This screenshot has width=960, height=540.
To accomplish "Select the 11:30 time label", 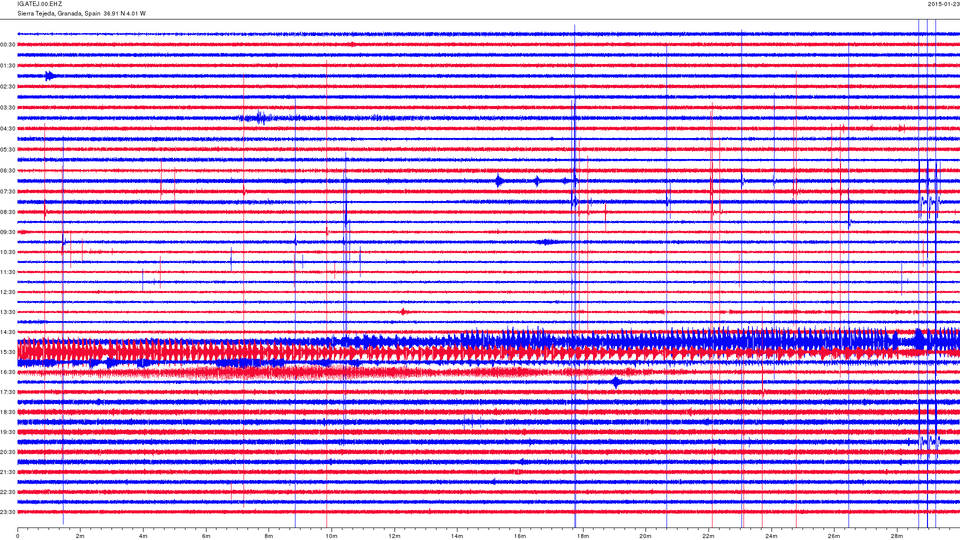I will [8, 272].
